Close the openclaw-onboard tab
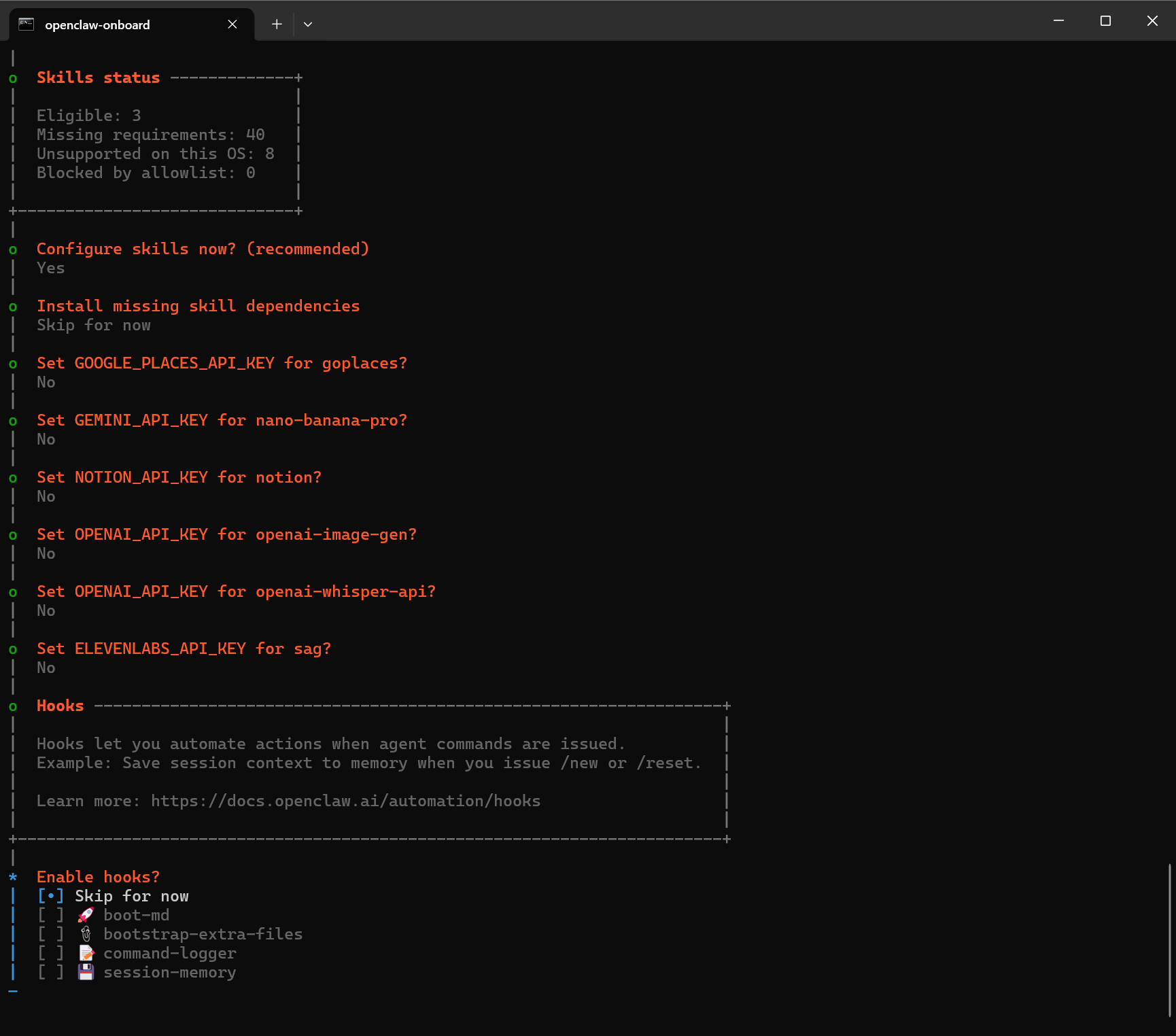The image size is (1176, 1036). point(232,24)
